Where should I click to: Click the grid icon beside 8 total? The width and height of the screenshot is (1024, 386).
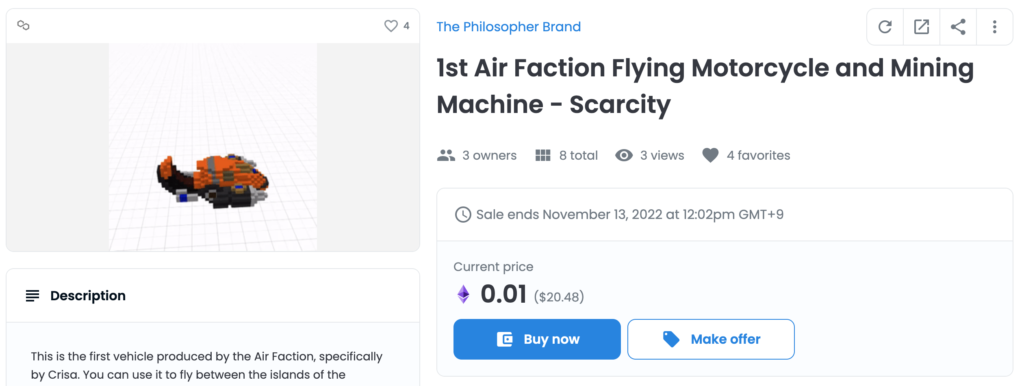tap(543, 155)
